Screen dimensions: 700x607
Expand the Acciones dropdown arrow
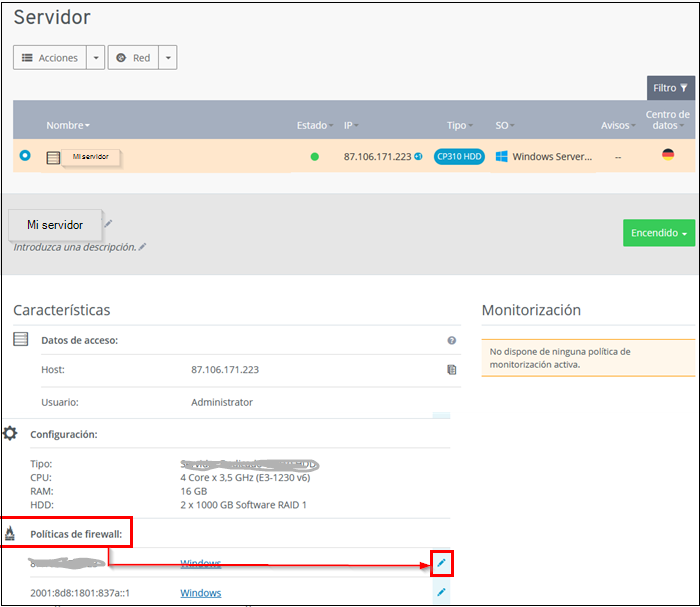(96, 58)
